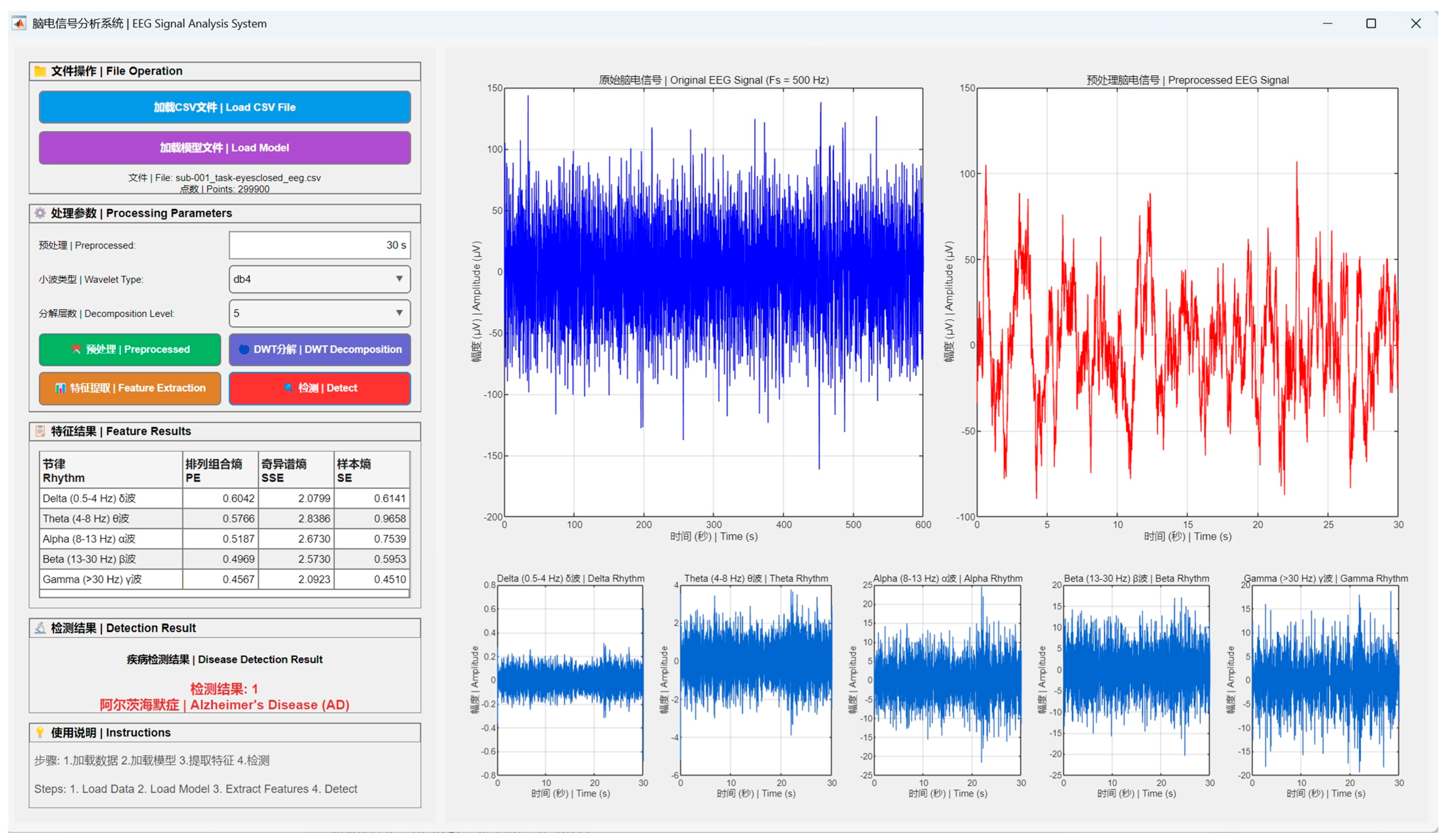Select the Delta rhythm row in feature table
This screenshot has width=1445, height=840.
pyautogui.click(x=225, y=498)
